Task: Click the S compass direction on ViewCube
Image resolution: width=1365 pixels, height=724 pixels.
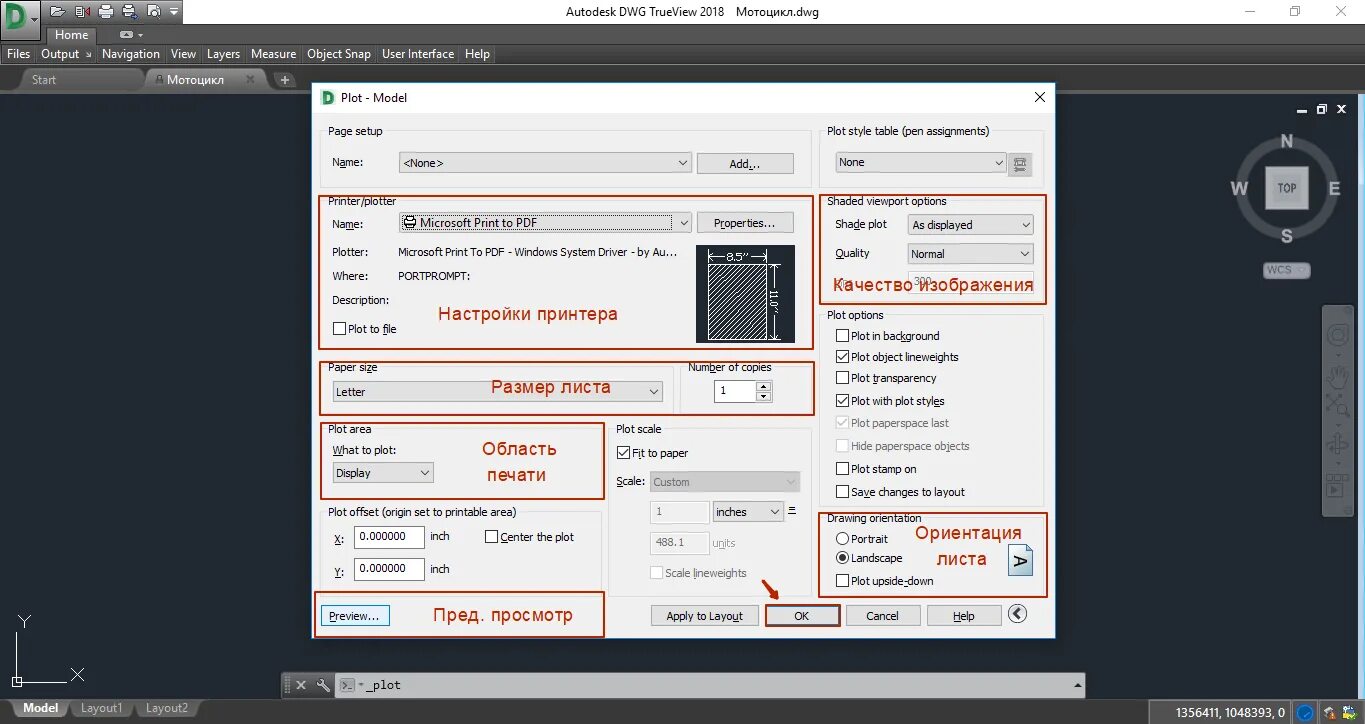Action: [x=1287, y=236]
